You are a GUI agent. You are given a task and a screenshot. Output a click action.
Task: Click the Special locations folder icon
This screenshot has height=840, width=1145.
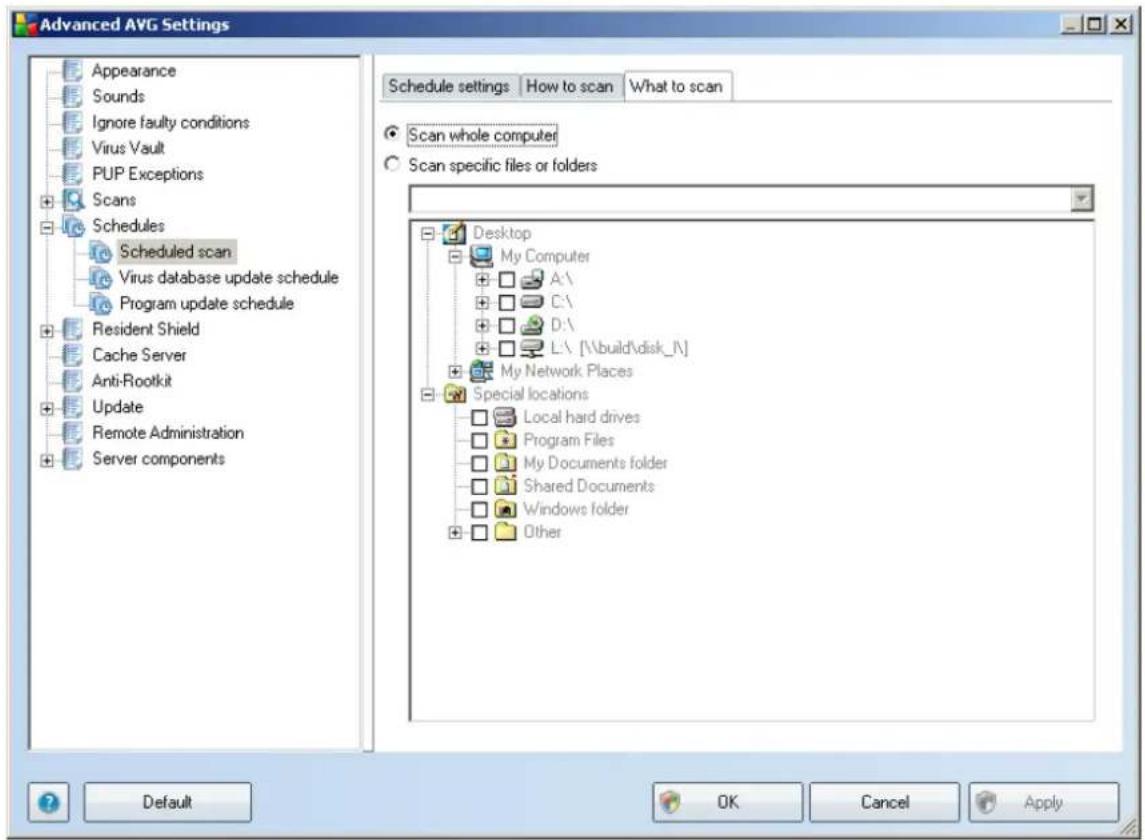click(454, 394)
